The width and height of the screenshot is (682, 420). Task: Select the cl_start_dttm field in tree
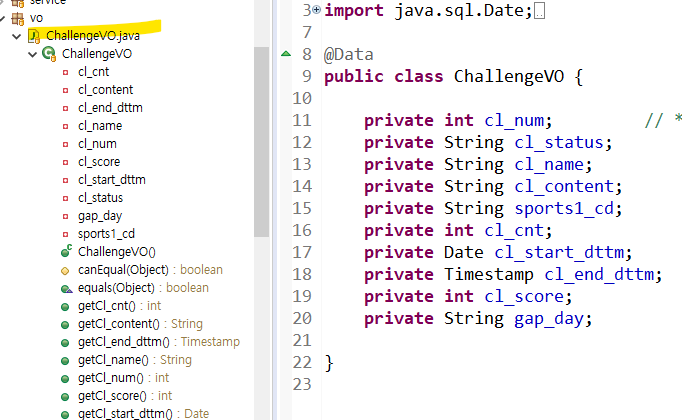[112, 180]
